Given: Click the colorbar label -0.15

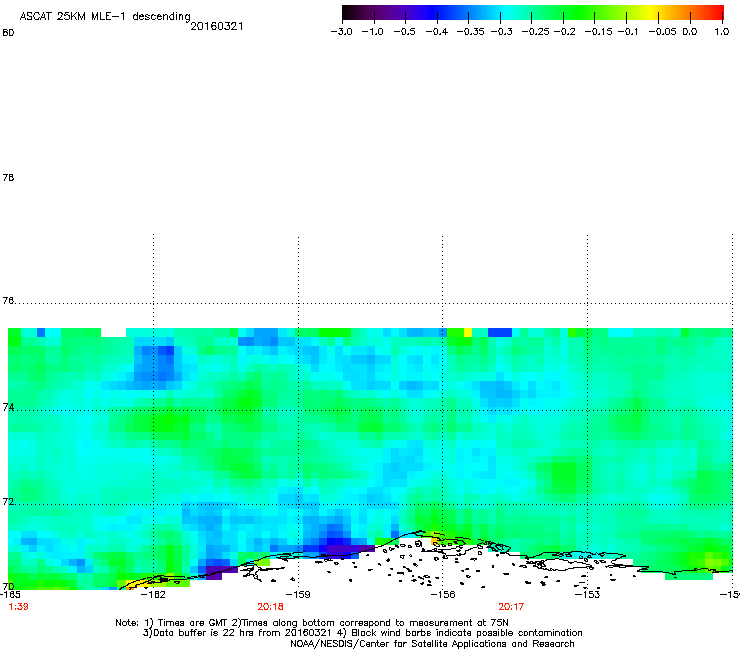Looking at the screenshot, I should click(597, 32).
